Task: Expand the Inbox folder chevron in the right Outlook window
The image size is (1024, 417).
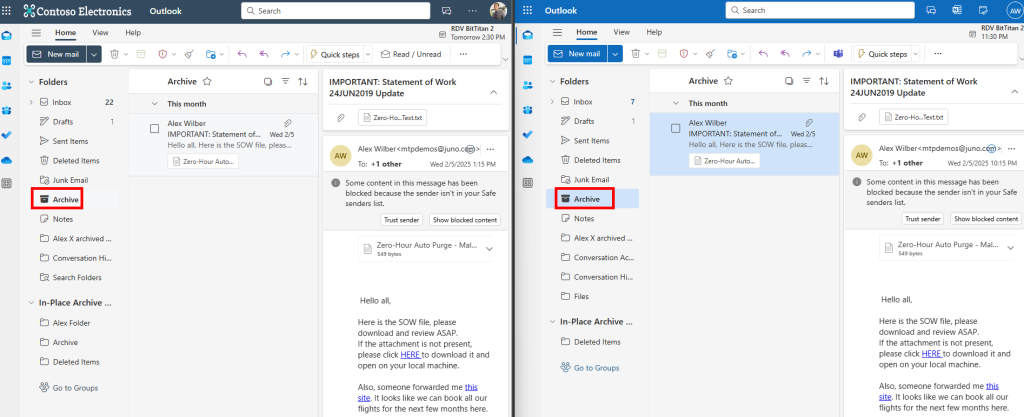Action: pos(552,102)
